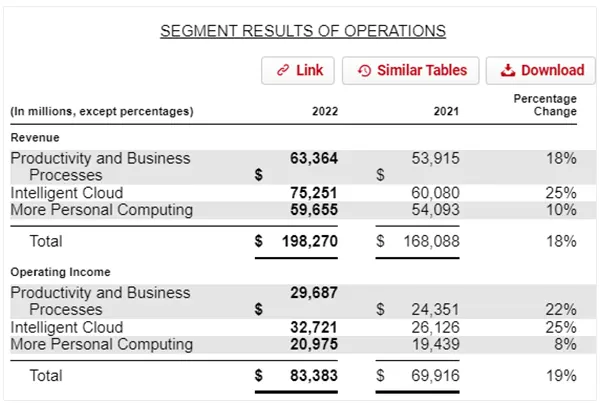Download the segment results table
The image size is (600, 408).
tap(541, 70)
